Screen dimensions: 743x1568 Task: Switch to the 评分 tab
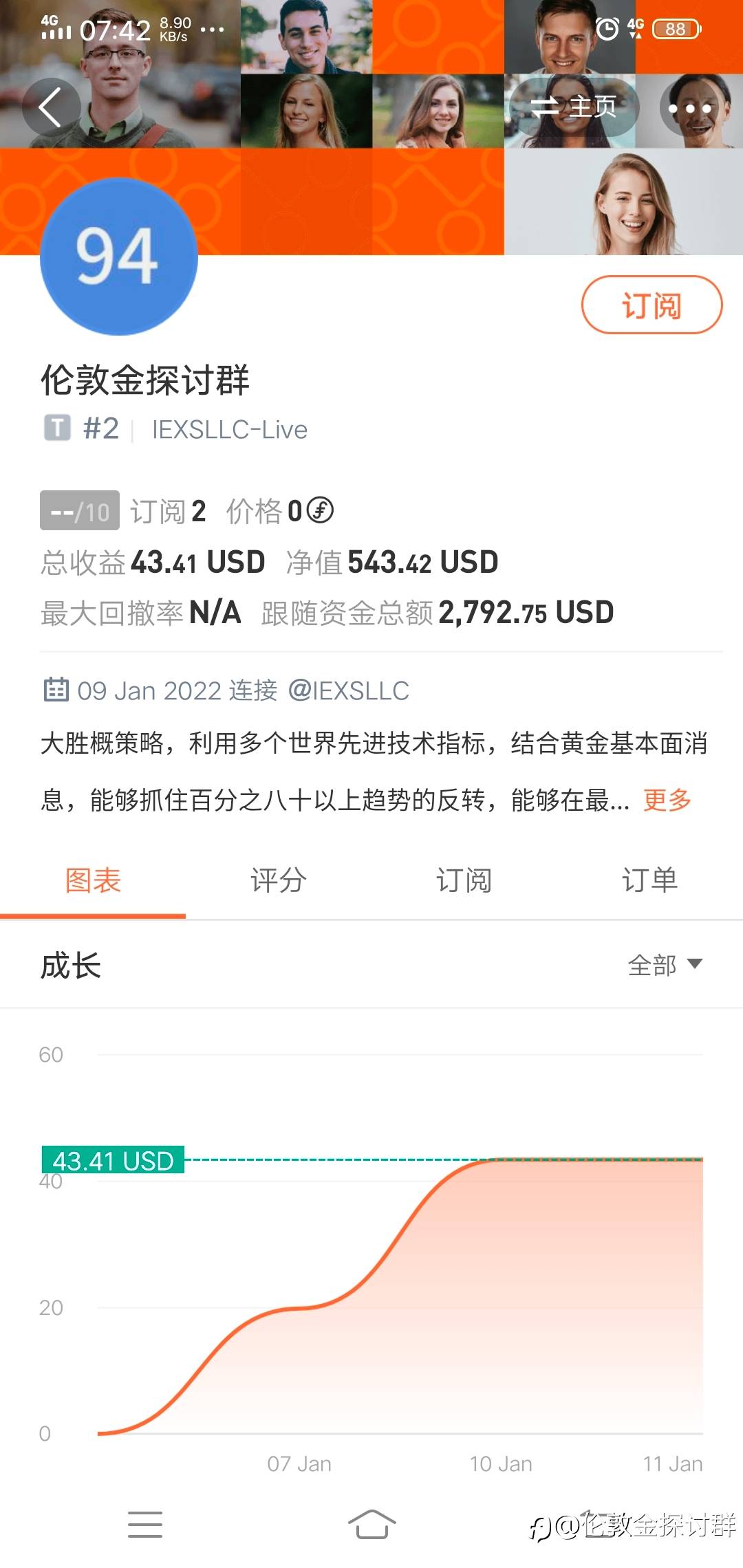(279, 880)
